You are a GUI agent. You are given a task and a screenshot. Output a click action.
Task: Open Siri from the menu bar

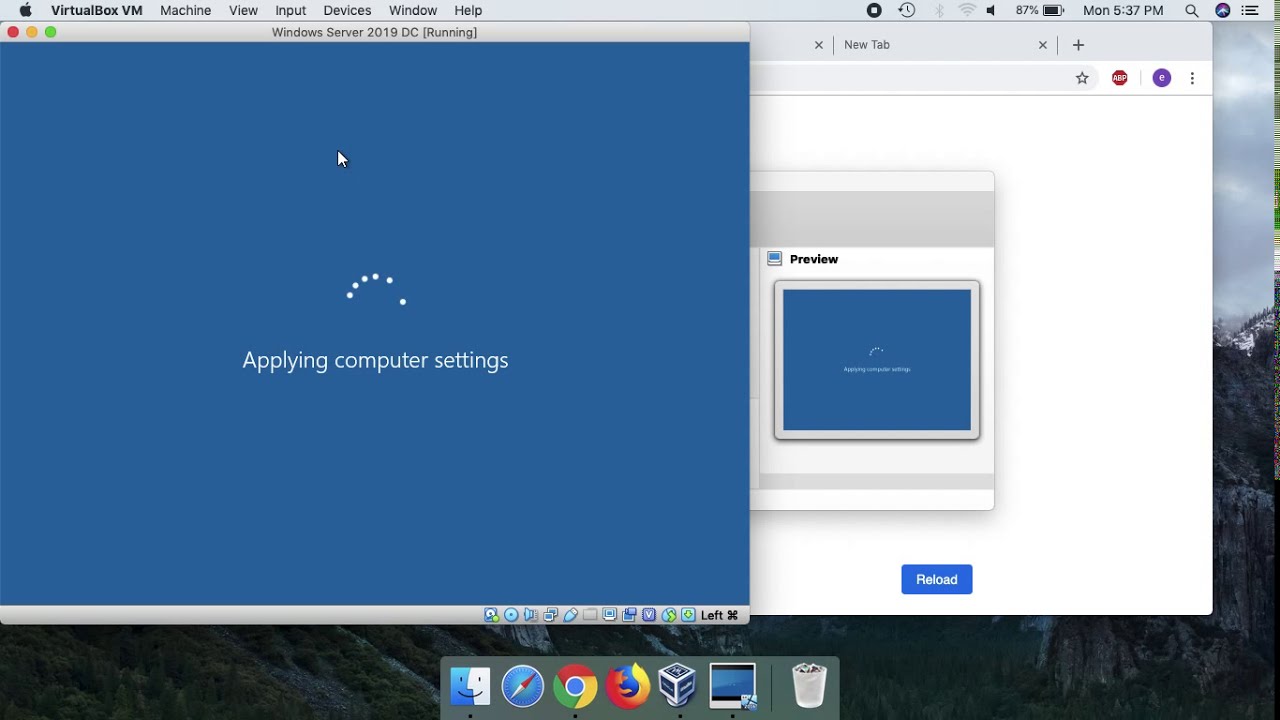tap(1222, 10)
